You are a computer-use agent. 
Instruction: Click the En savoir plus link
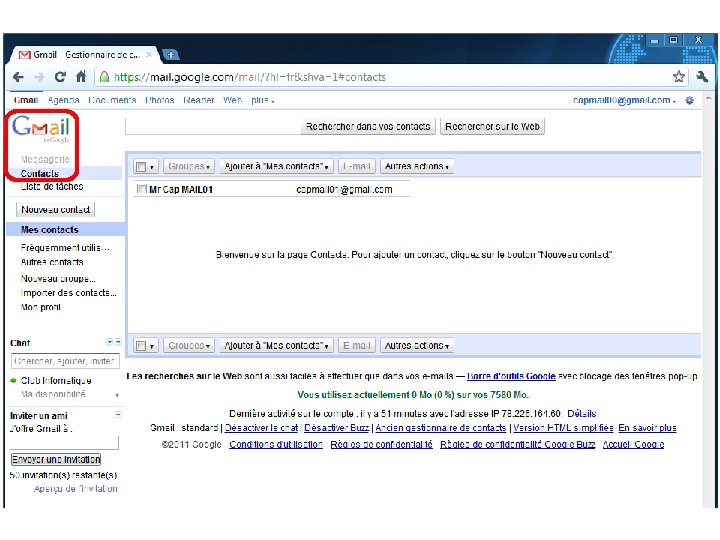click(647, 428)
